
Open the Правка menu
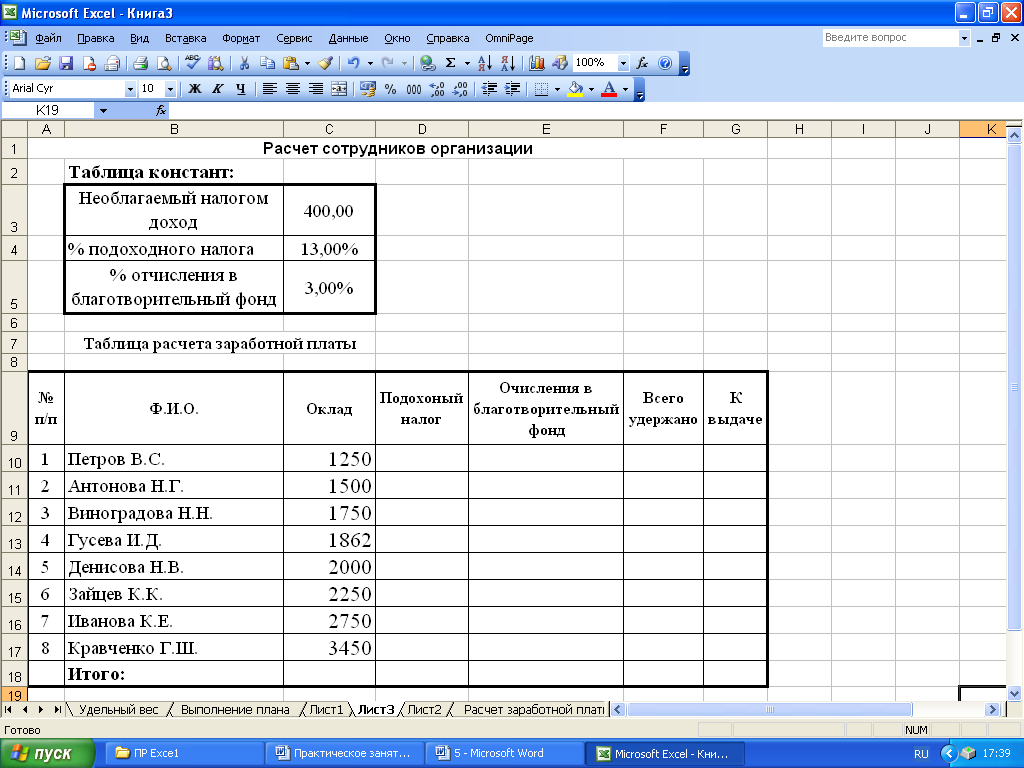pyautogui.click(x=95, y=38)
